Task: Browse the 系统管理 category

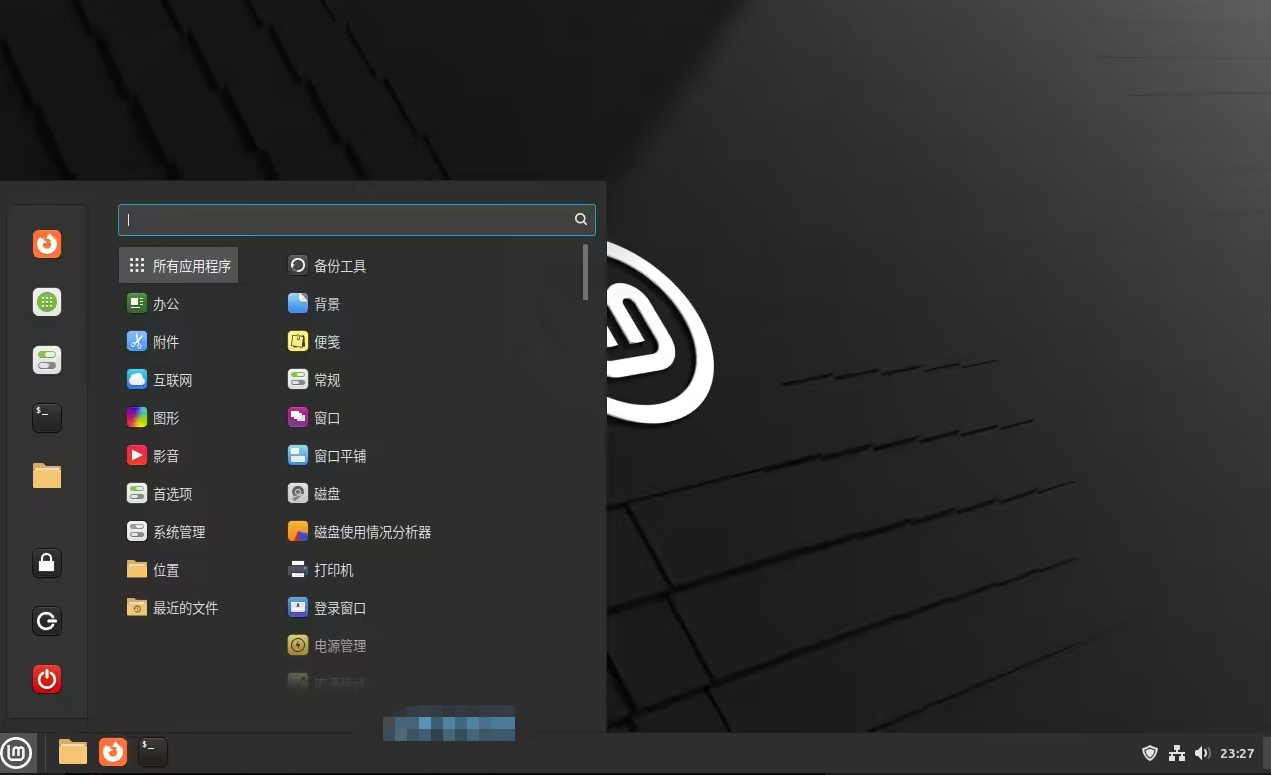Action: click(x=181, y=531)
